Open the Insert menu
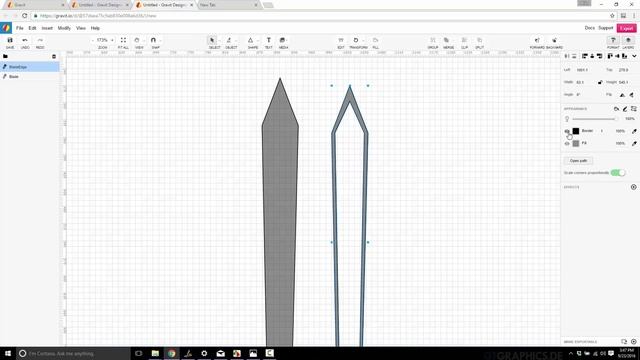The width and height of the screenshot is (640, 360). [47, 28]
